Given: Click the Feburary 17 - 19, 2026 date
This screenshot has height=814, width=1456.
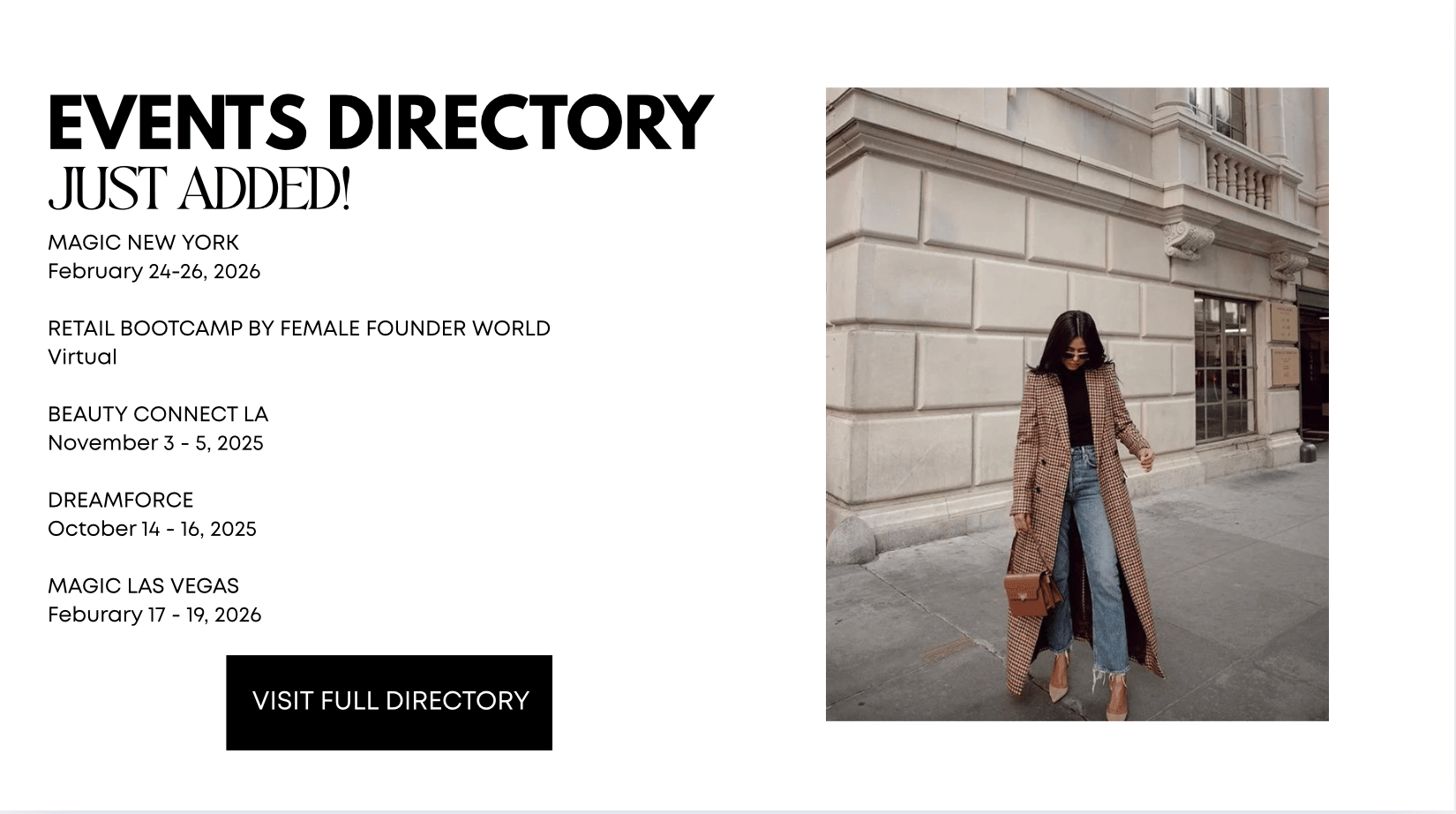Looking at the screenshot, I should (x=154, y=614).
